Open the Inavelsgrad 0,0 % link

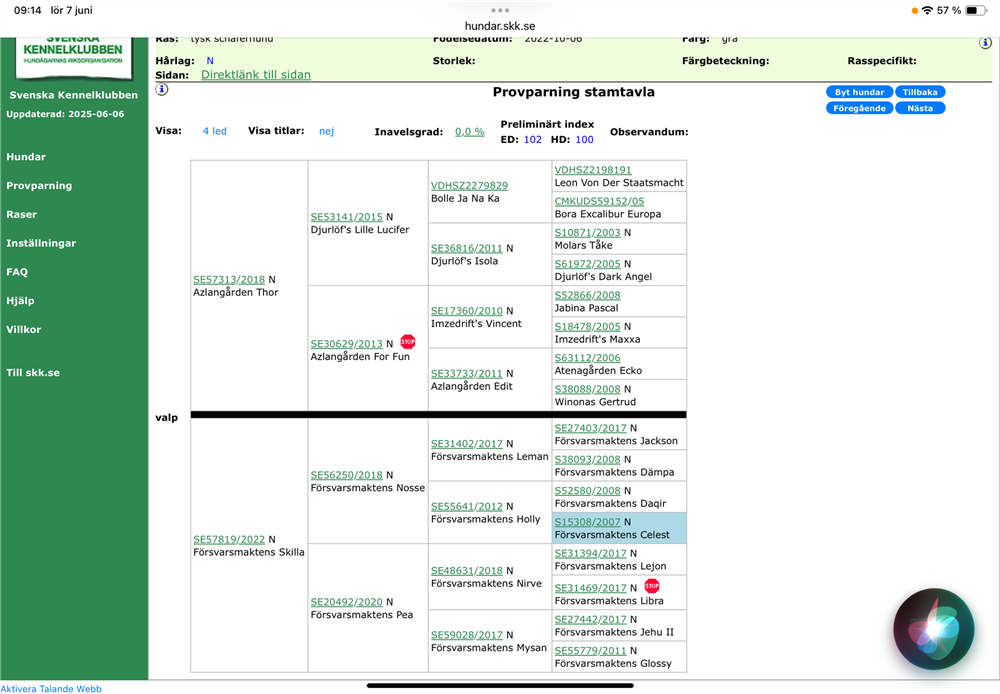[469, 131]
